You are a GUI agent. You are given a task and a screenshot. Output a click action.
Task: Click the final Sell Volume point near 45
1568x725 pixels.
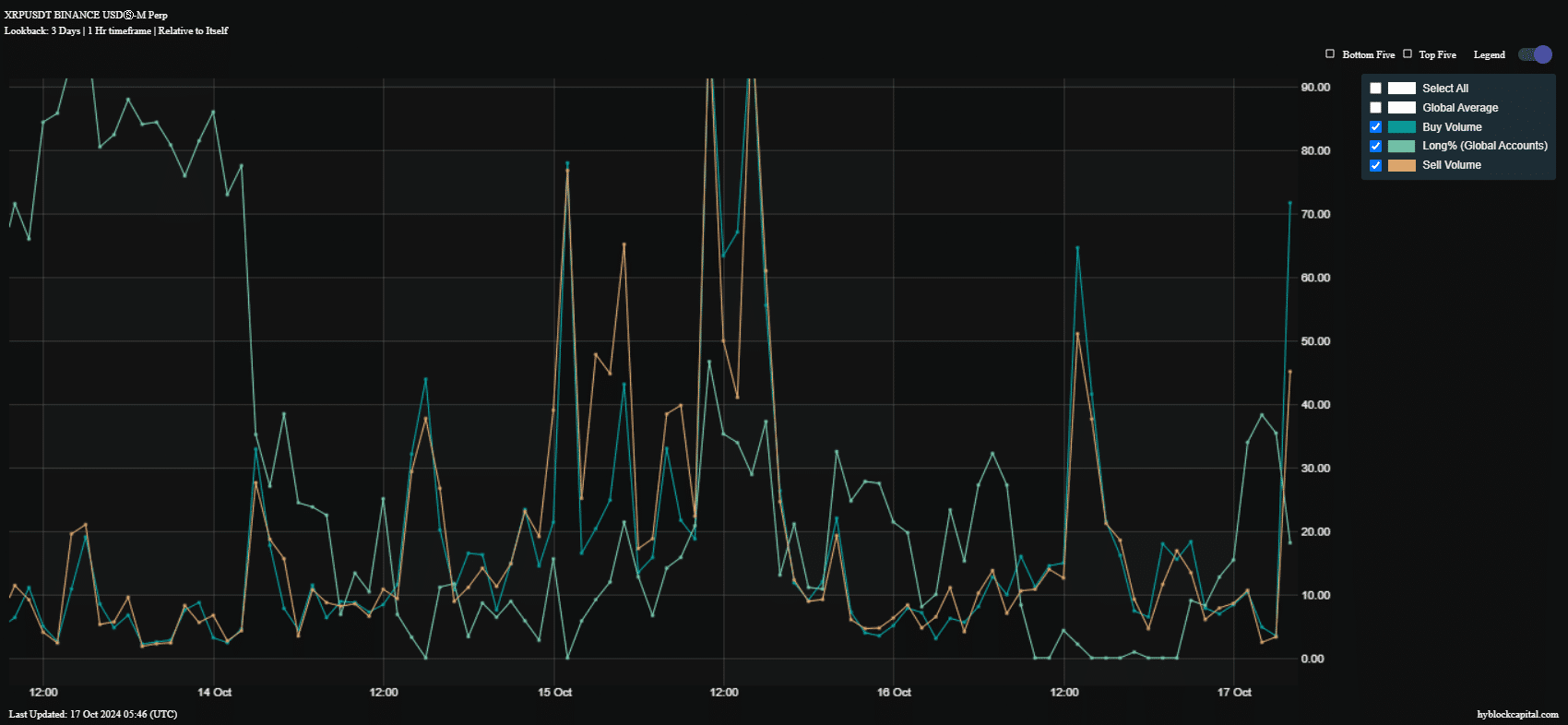1290,372
